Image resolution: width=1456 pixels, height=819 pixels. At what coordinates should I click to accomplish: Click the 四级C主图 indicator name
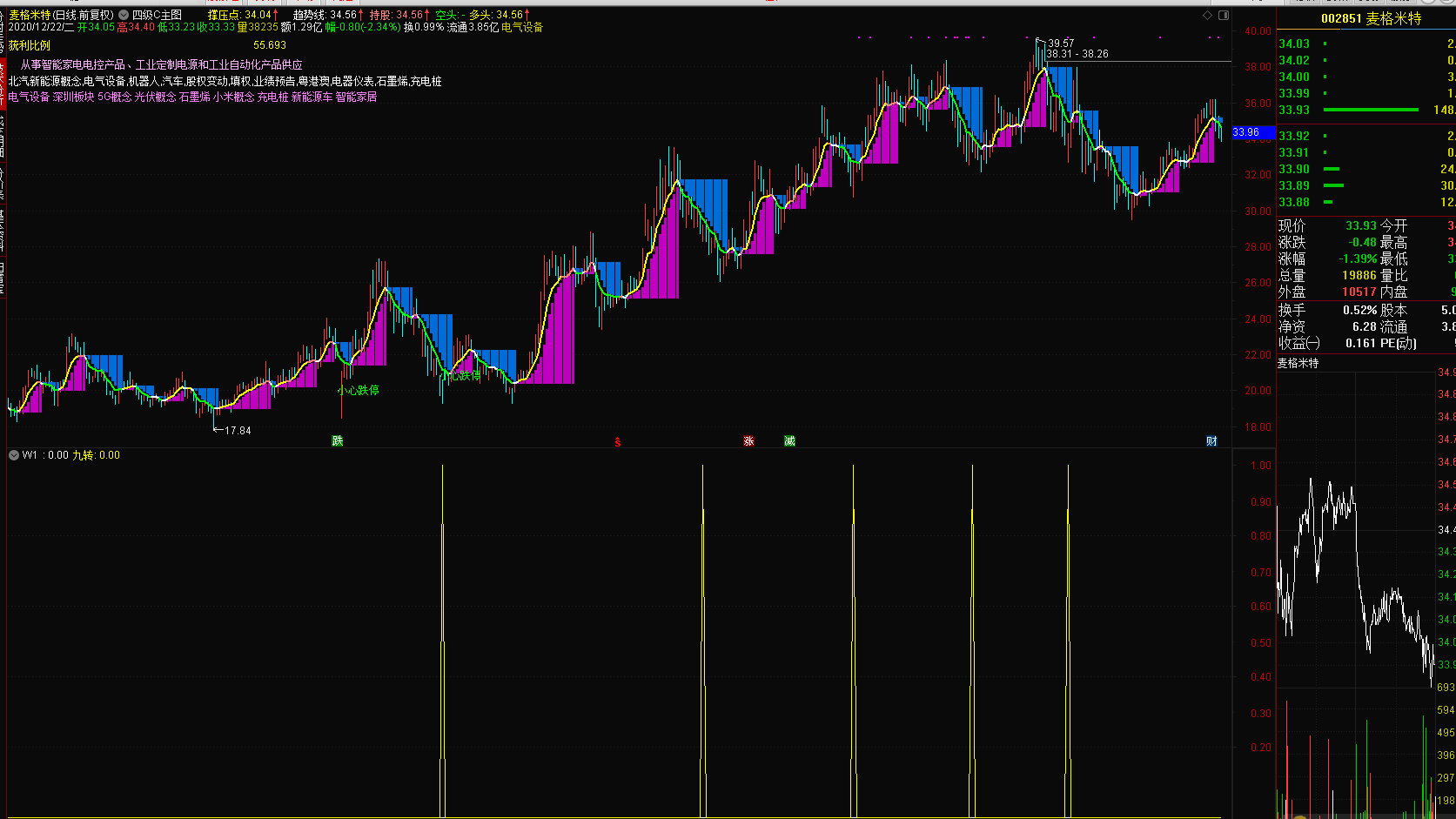tap(158, 15)
